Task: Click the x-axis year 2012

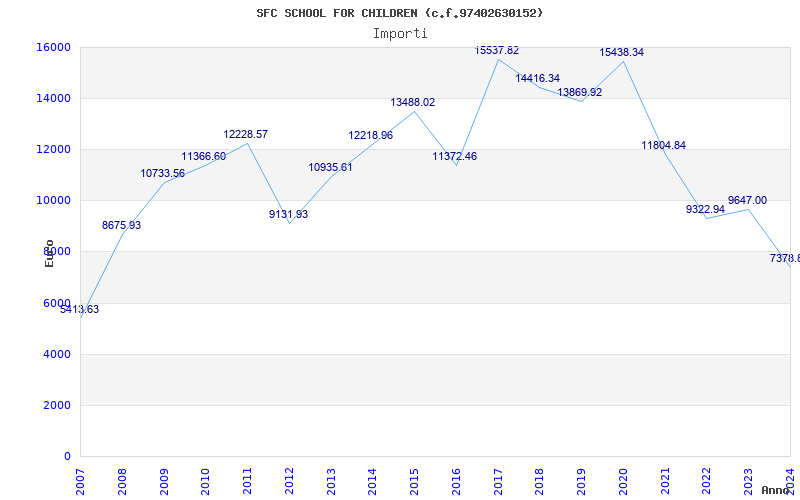Action: click(x=289, y=482)
